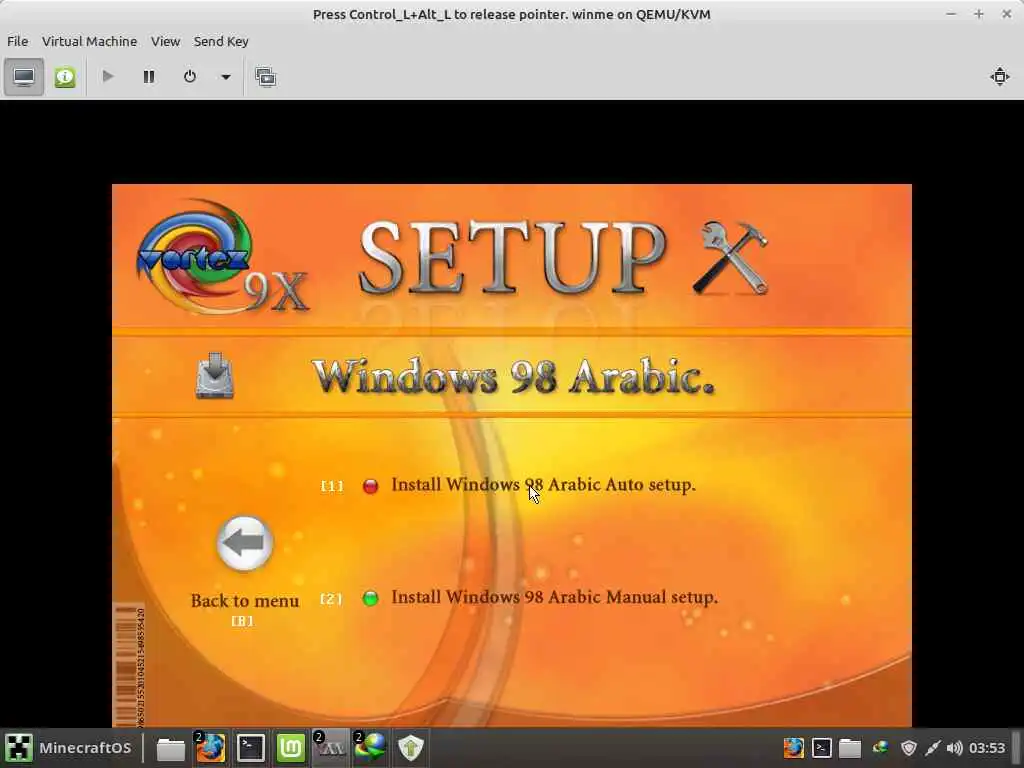This screenshot has width=1024, height=768.
Task: Open the MinecraftOS start menu
Action: click(x=69, y=748)
